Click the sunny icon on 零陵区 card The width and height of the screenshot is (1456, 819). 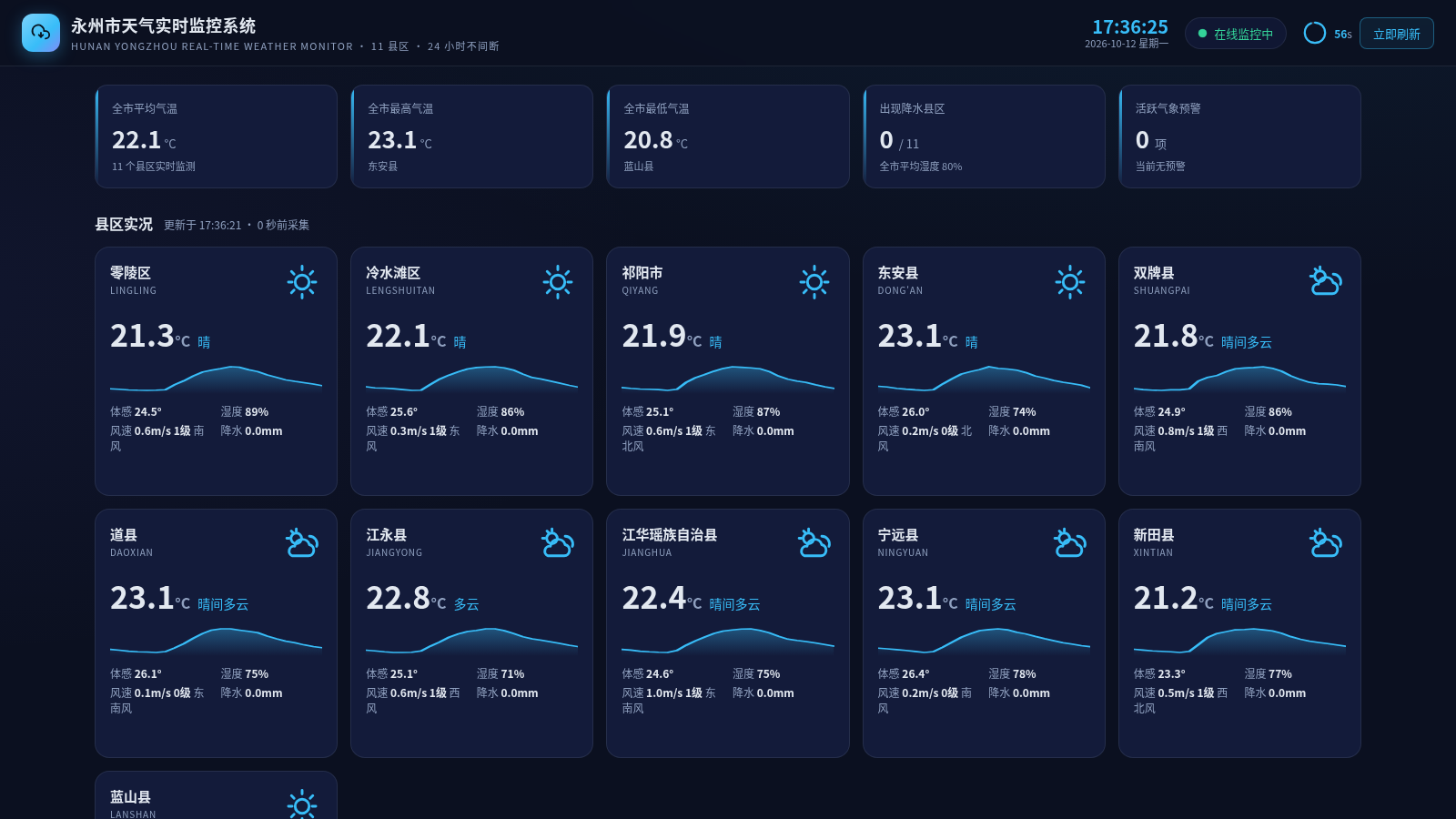coord(302,282)
